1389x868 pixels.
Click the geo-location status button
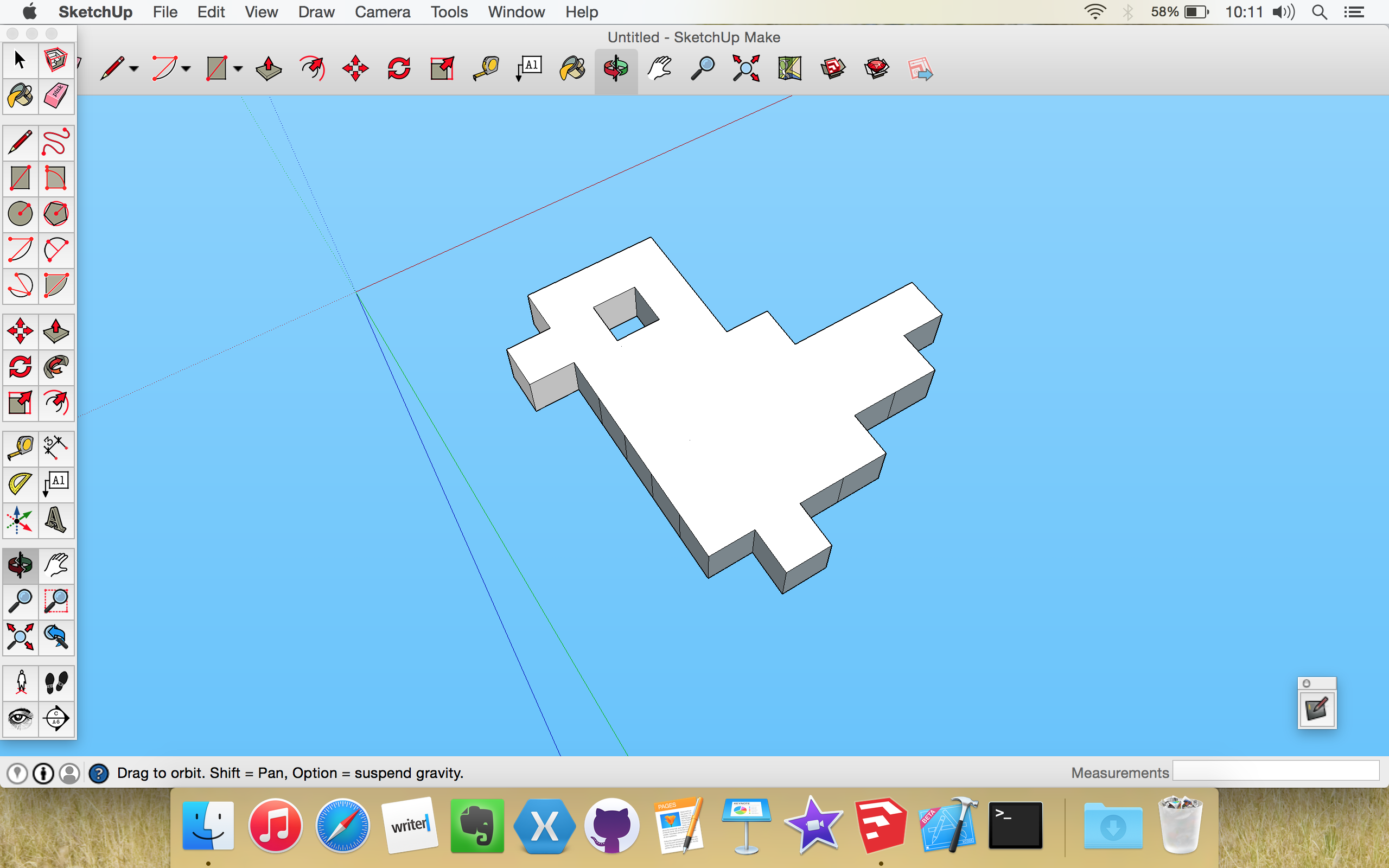(x=17, y=773)
